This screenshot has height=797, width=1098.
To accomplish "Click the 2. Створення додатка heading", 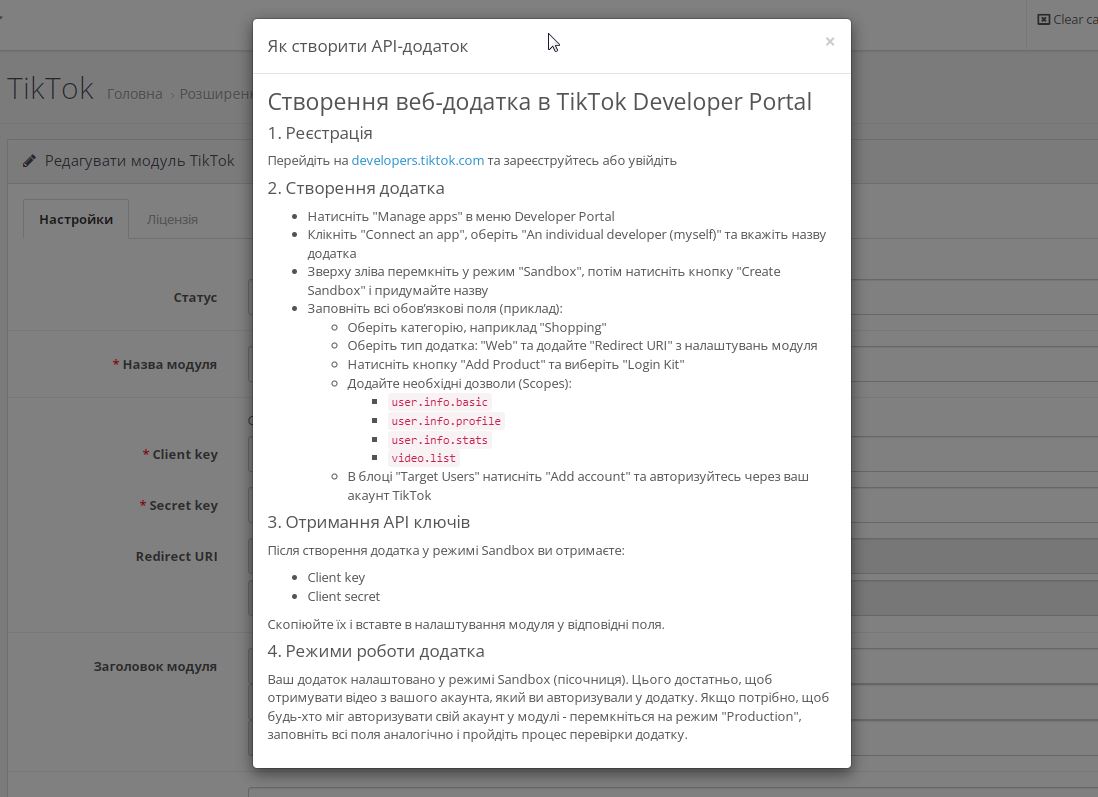I will (356, 188).
